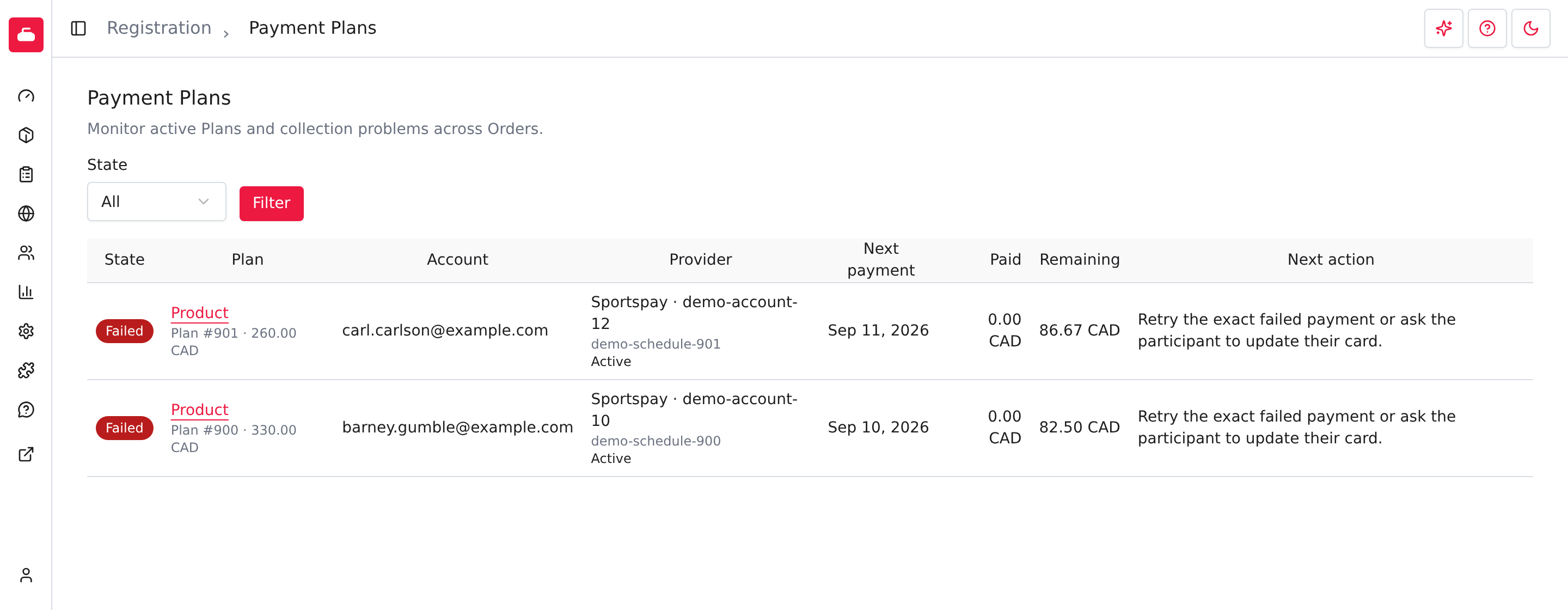The image size is (1568, 610).
Task: Click the red Filter button
Action: [x=272, y=203]
